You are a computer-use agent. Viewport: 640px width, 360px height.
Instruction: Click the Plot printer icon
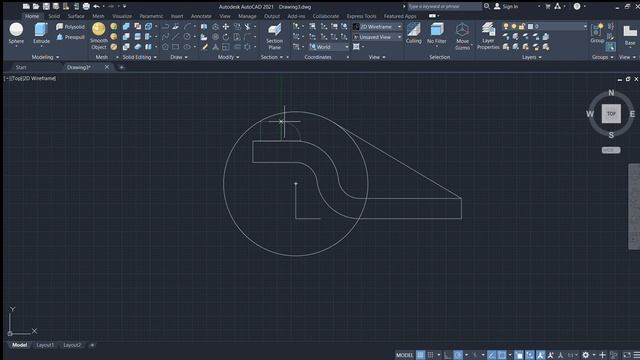[86, 6]
